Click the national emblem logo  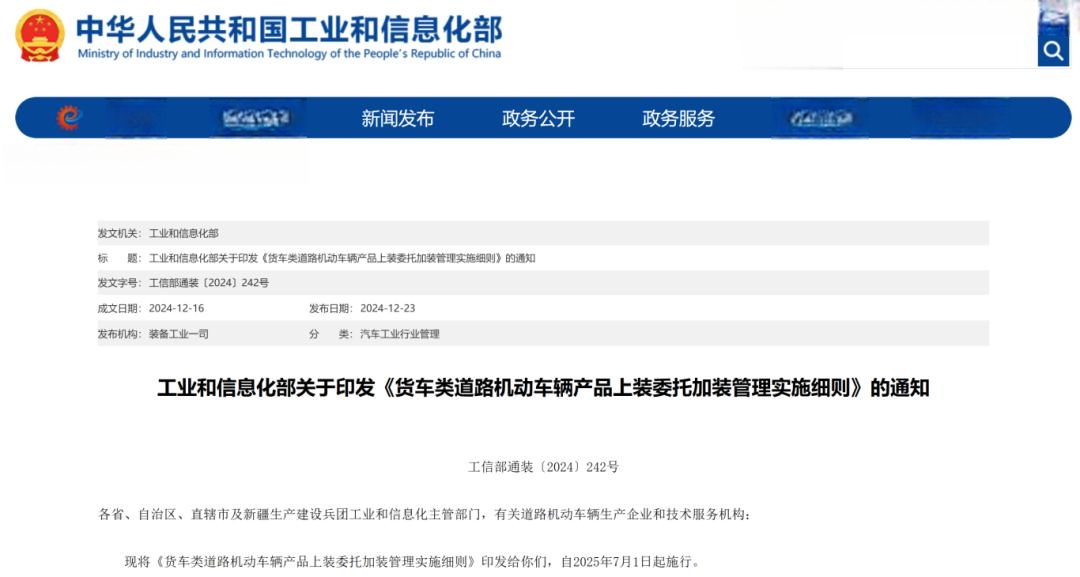click(x=40, y=36)
